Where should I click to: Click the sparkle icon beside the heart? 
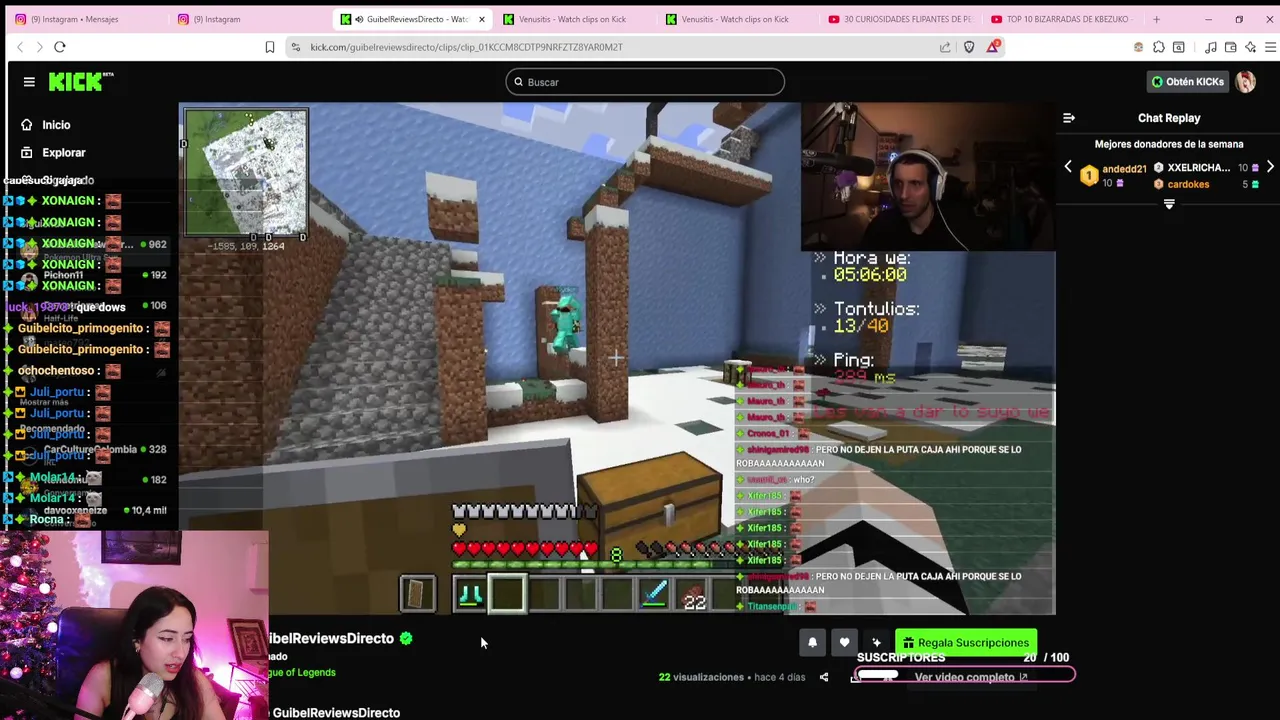(876, 643)
